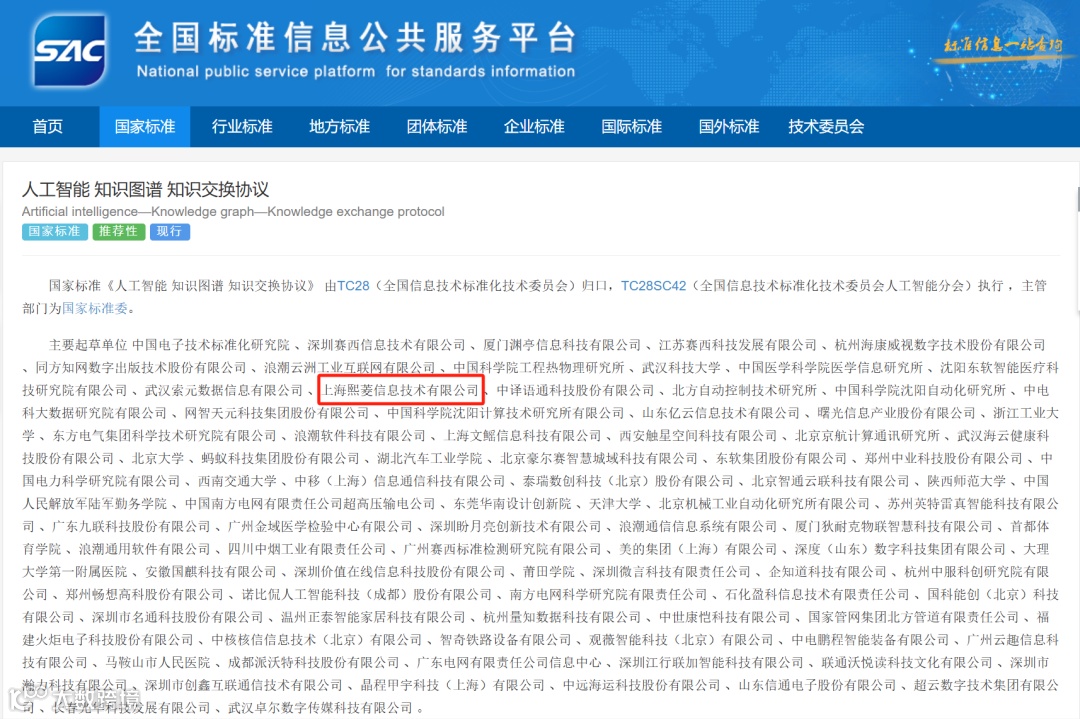Click the blue 国家标准 tag badge
This screenshot has width=1080, height=719.
click(x=54, y=231)
